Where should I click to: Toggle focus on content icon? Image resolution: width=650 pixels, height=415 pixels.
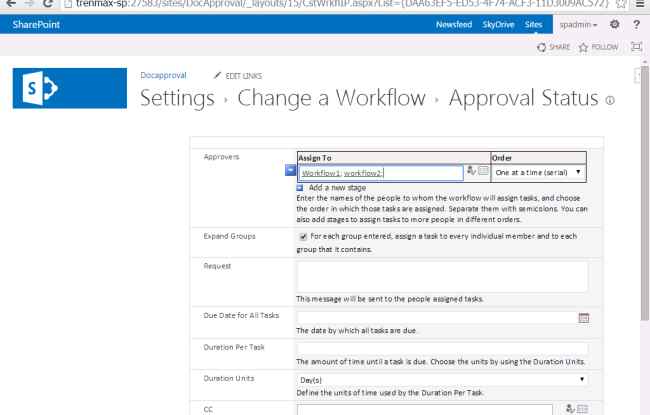[636, 47]
